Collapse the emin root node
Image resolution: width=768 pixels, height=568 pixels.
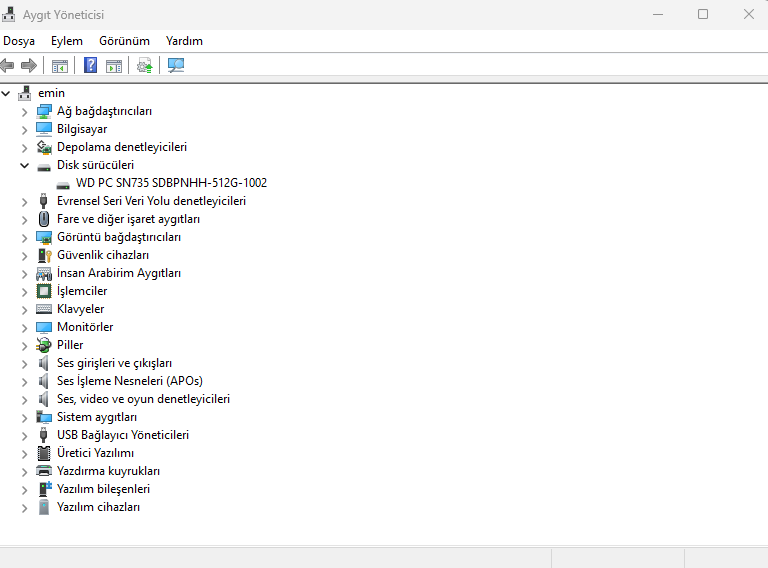(6, 93)
